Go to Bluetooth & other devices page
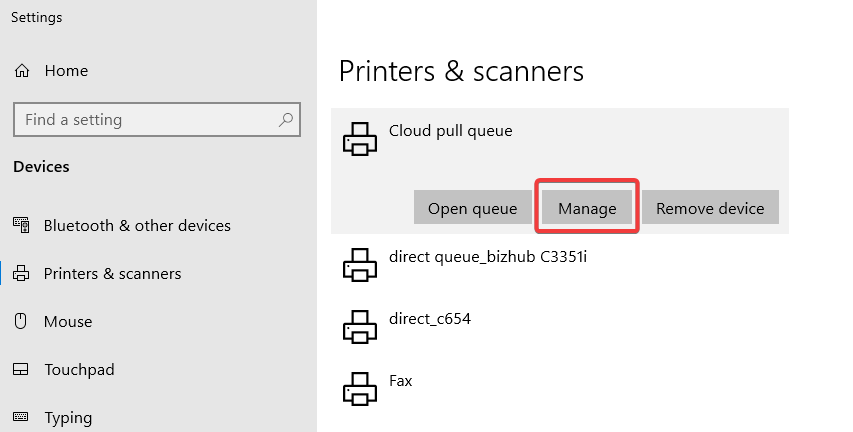The height and width of the screenshot is (432, 853). point(137,226)
